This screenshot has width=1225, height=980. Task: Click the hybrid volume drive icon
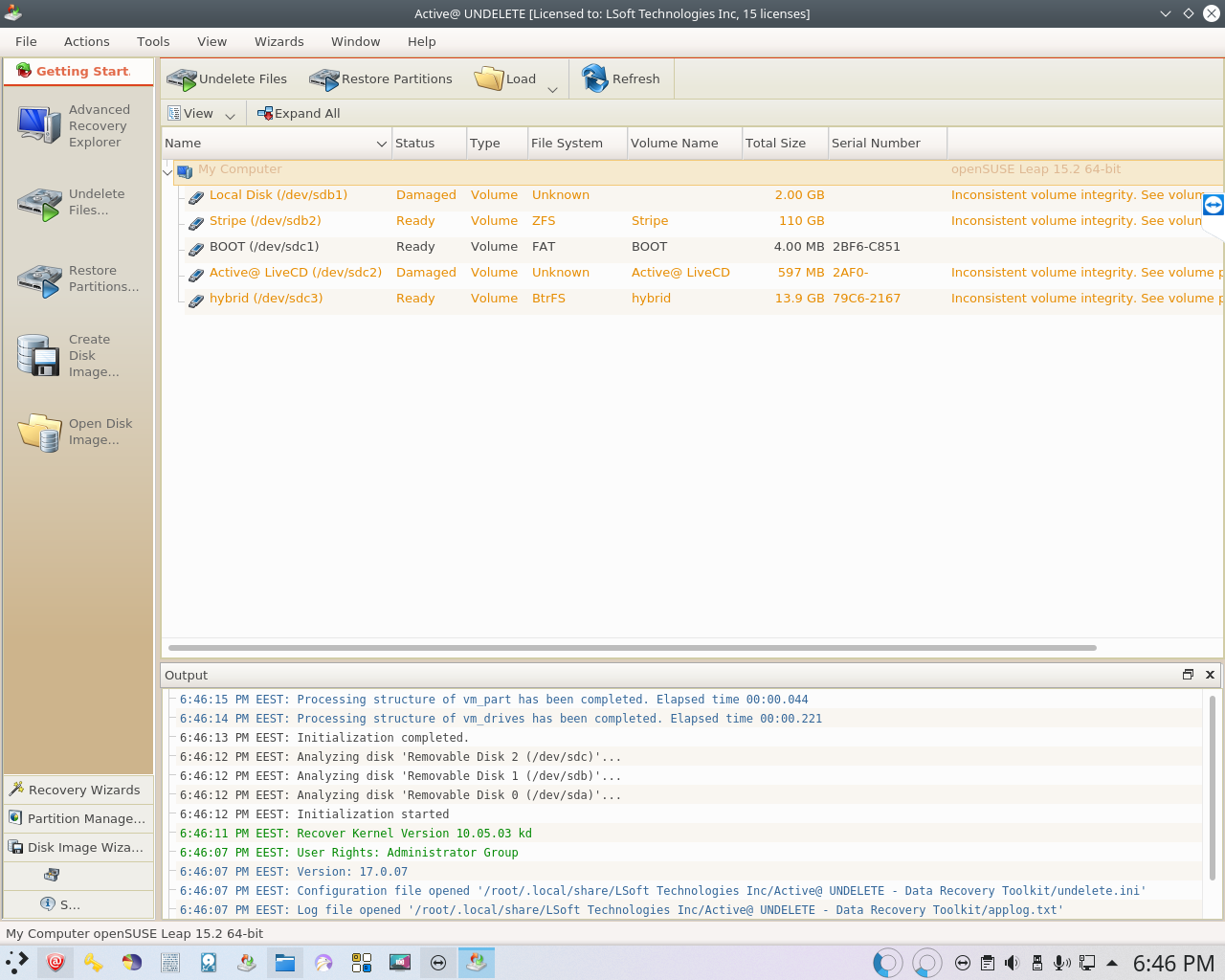point(196,300)
